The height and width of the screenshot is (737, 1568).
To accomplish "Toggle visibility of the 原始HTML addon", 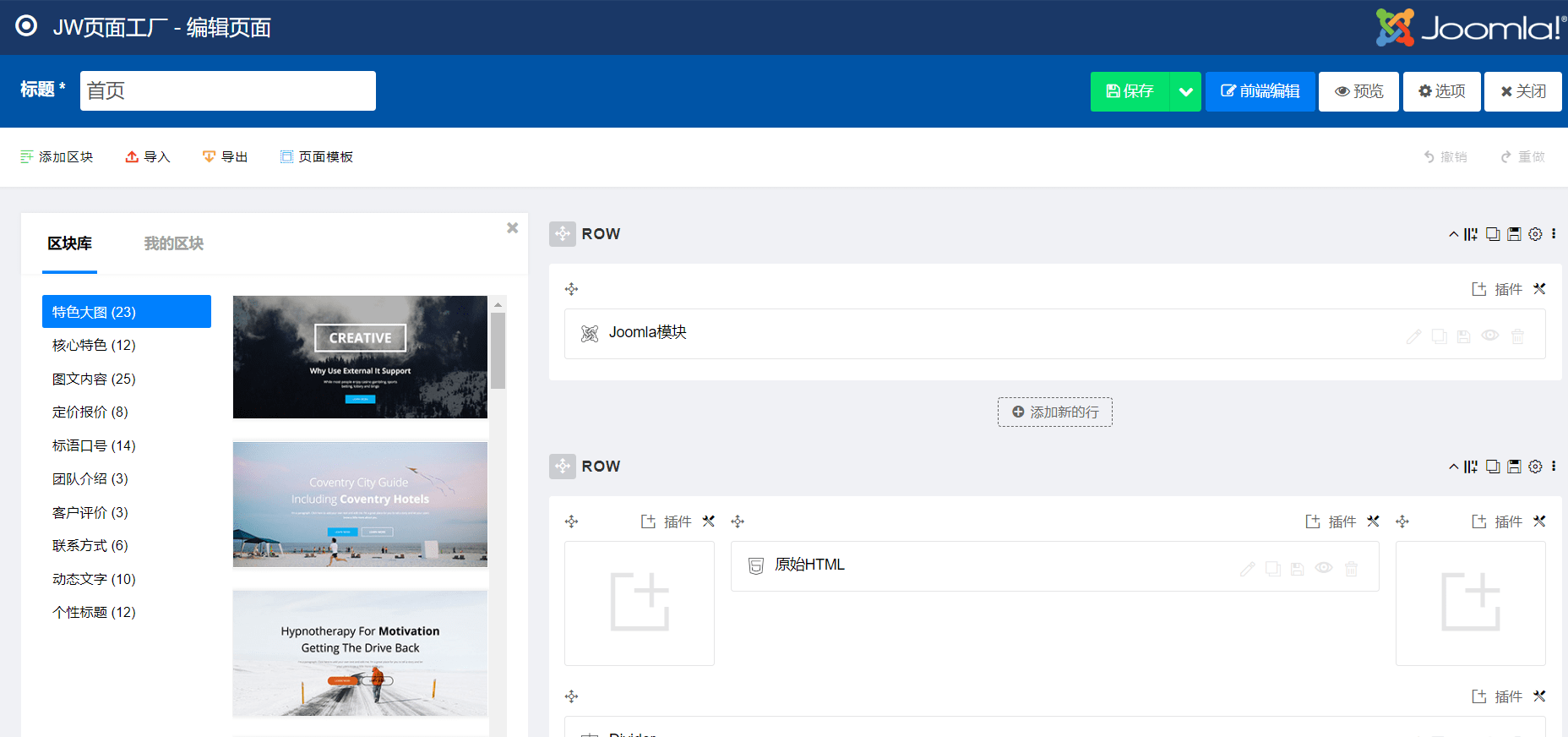I will click(x=1324, y=568).
